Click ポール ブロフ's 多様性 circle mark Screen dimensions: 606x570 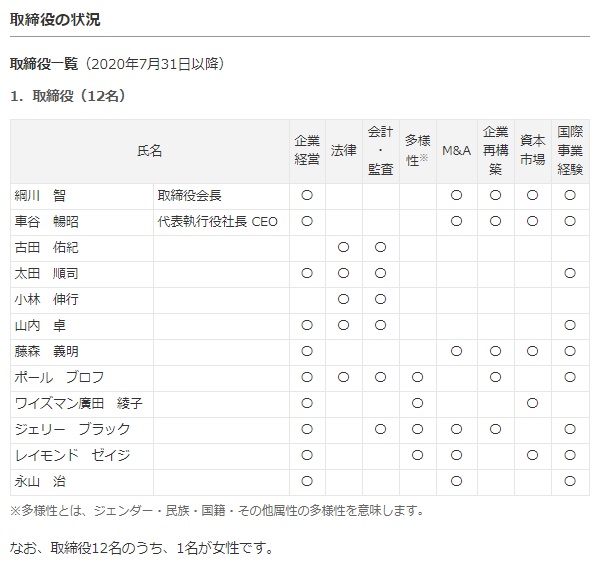(x=417, y=378)
